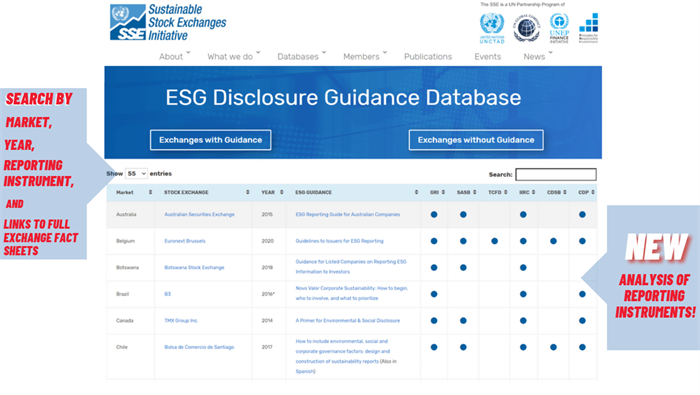Show Exchanges with Guidance
The height and width of the screenshot is (395, 700).
coord(210,140)
